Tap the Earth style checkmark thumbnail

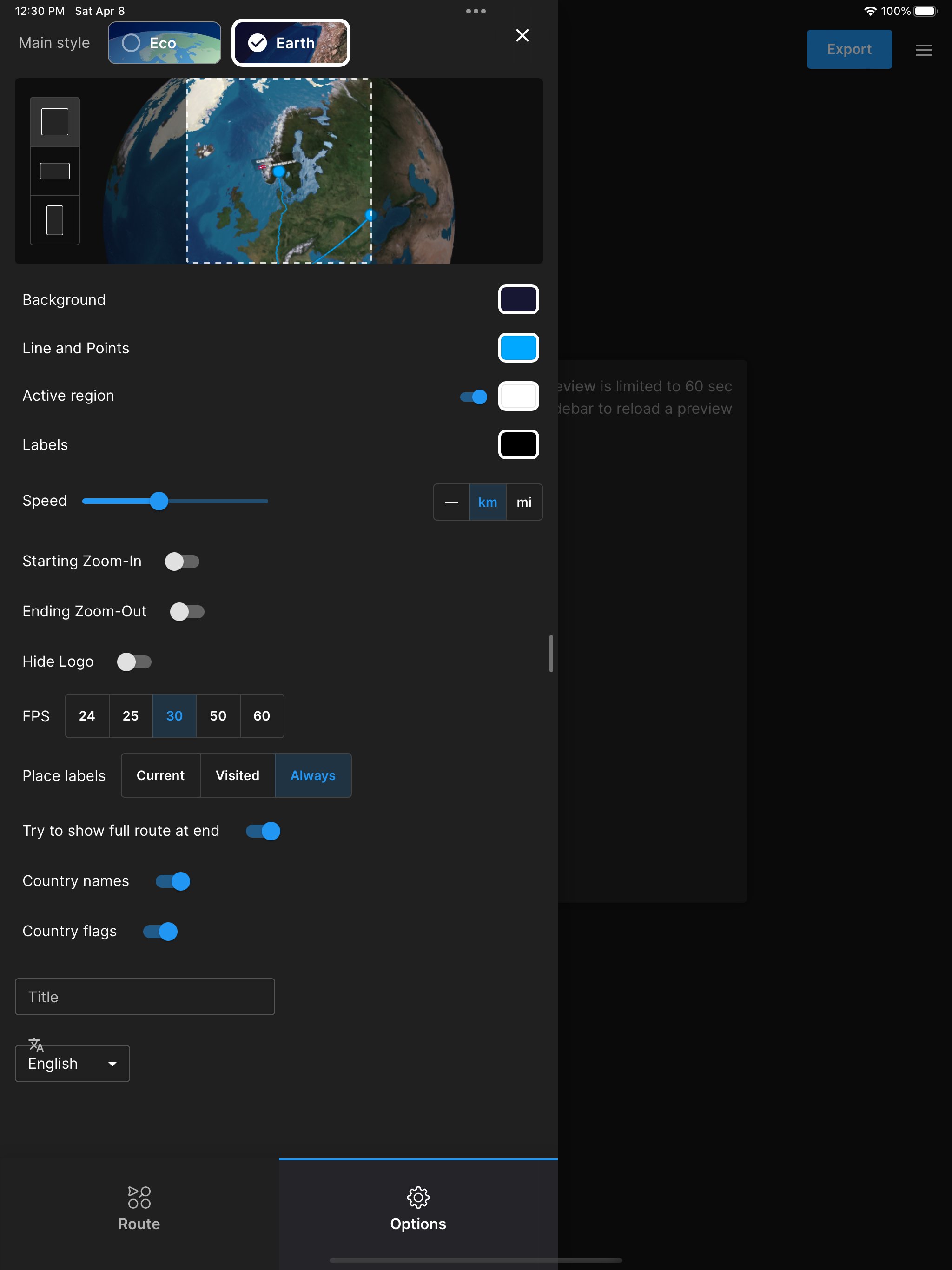(x=258, y=42)
